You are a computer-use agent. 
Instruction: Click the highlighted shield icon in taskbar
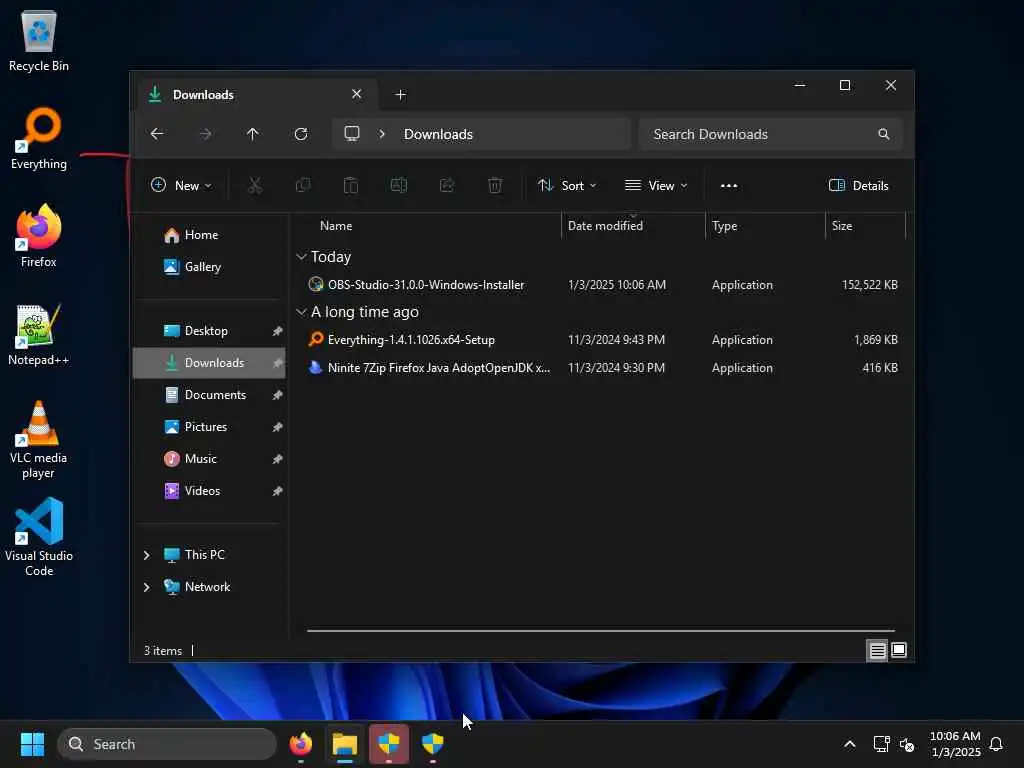point(389,744)
